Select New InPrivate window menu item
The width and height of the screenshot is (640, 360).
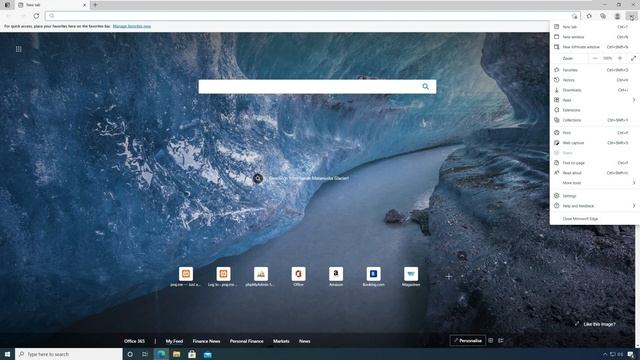(x=595, y=47)
